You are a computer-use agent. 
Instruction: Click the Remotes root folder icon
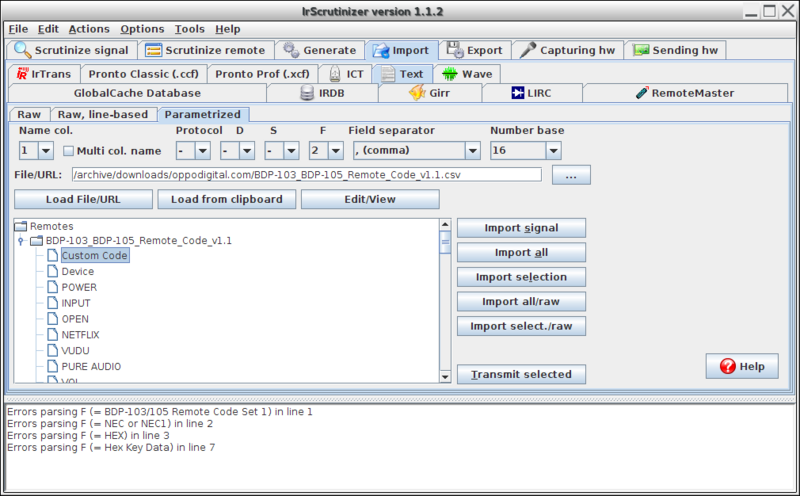(20, 226)
